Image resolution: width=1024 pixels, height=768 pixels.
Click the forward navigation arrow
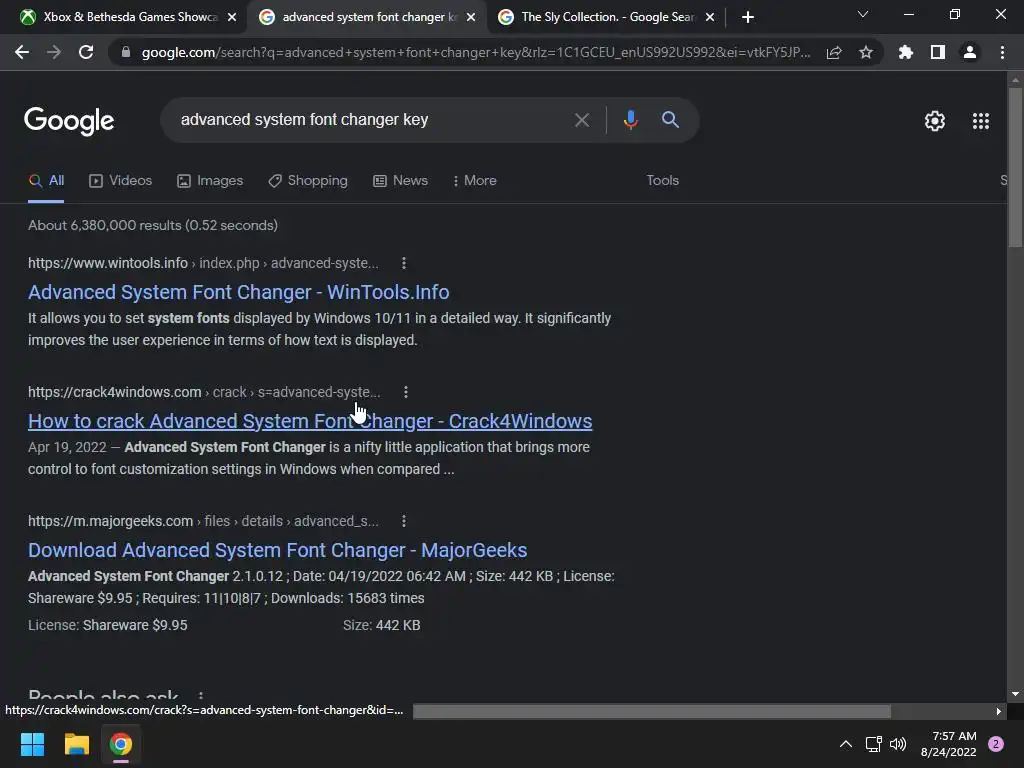(54, 52)
